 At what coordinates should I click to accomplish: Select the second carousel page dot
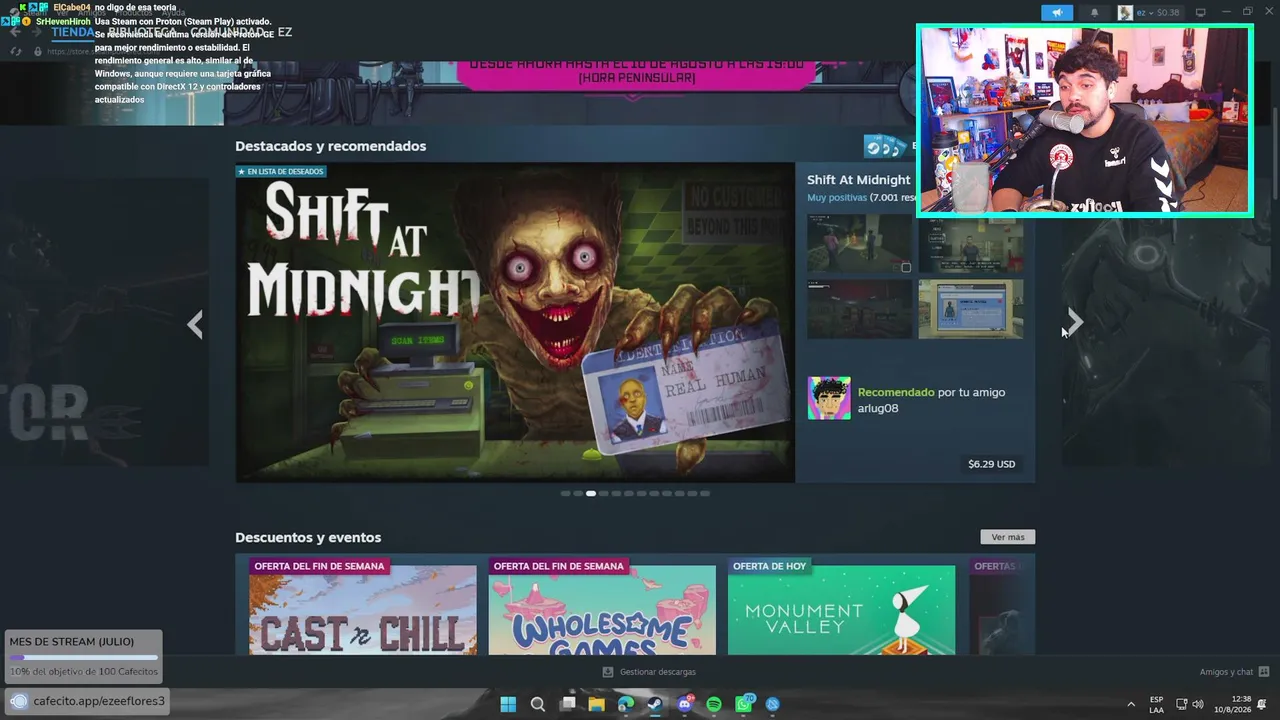(578, 493)
